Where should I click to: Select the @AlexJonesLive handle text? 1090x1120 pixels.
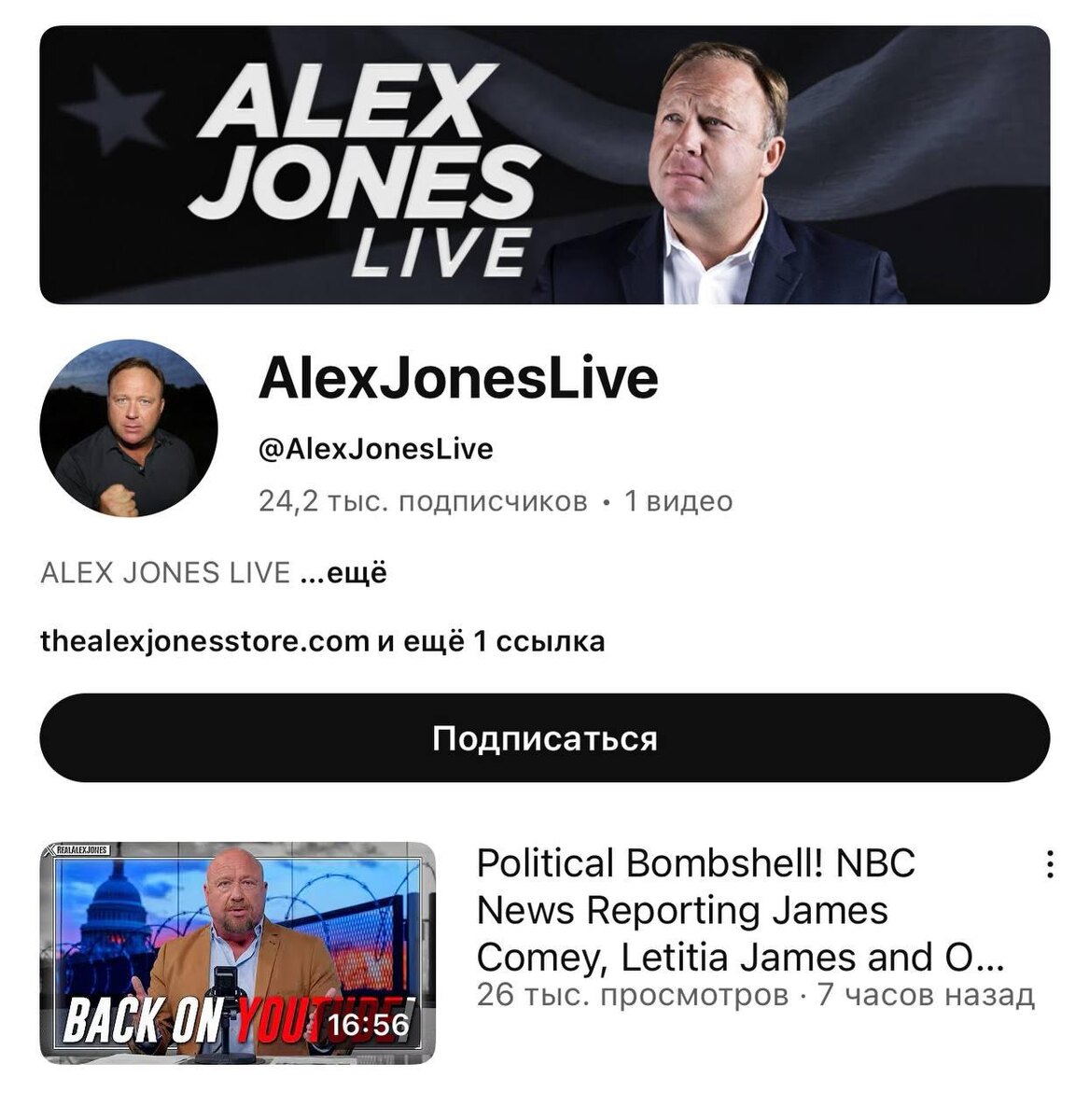point(375,449)
